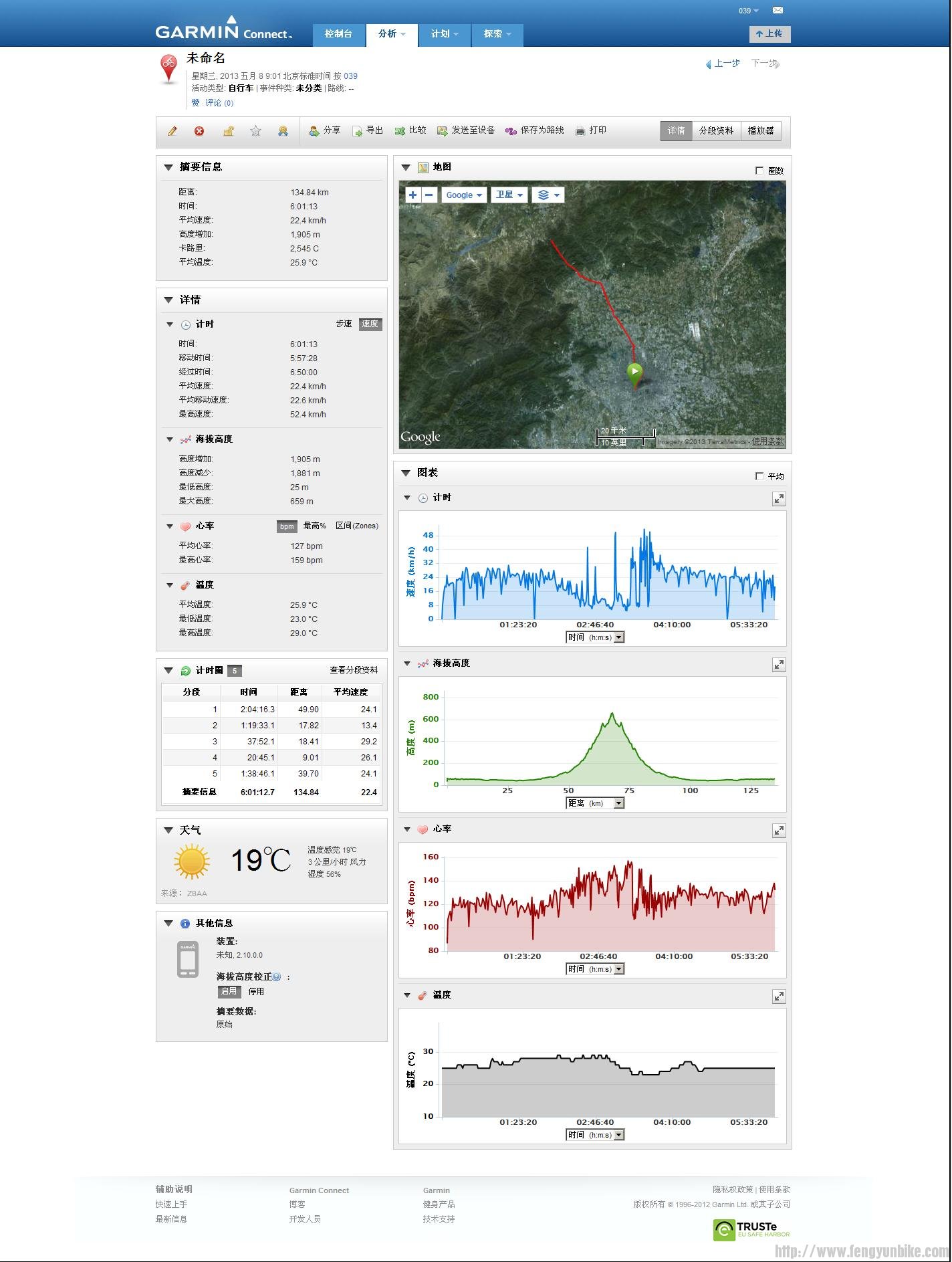Open the 卫星 map type dropdown

[x=509, y=195]
